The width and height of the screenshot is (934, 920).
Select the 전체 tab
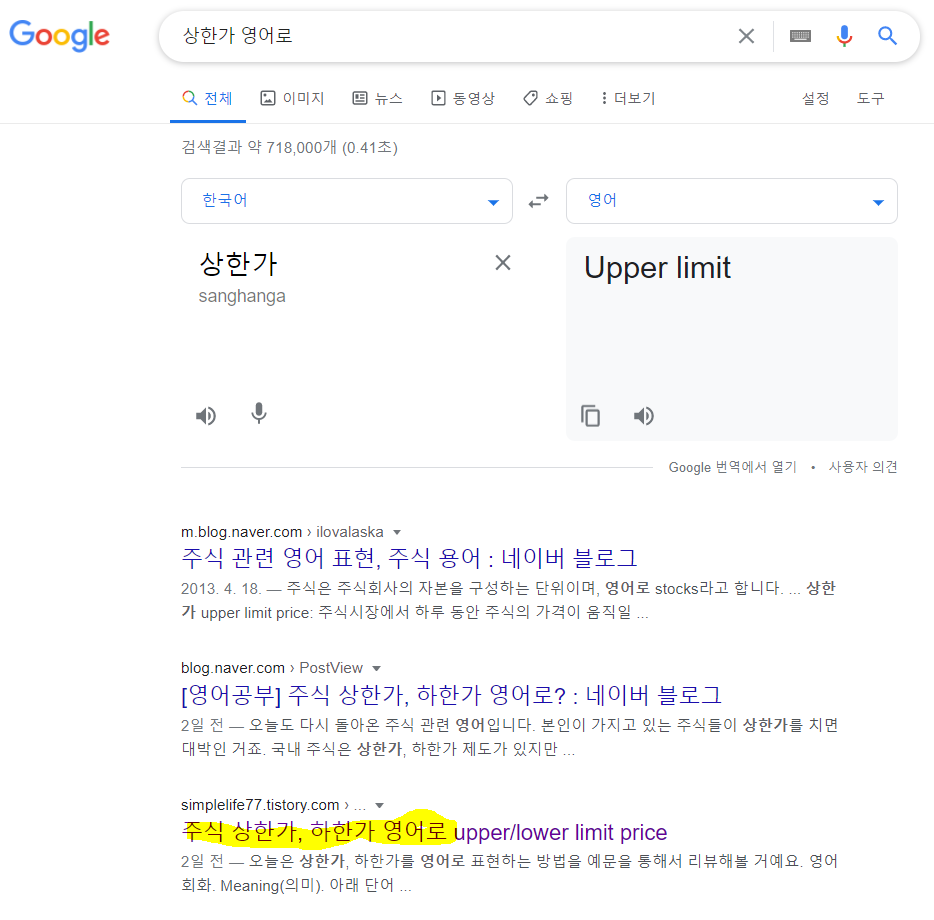tap(207, 98)
